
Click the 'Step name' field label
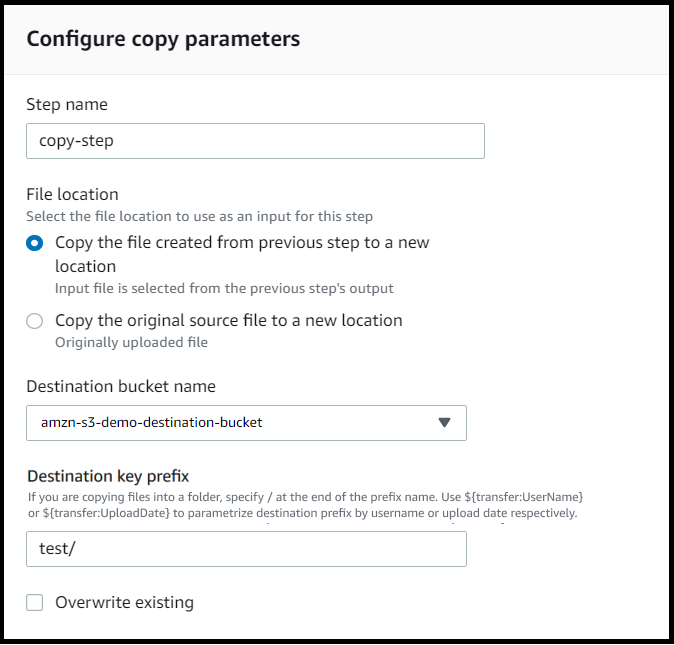pos(67,104)
